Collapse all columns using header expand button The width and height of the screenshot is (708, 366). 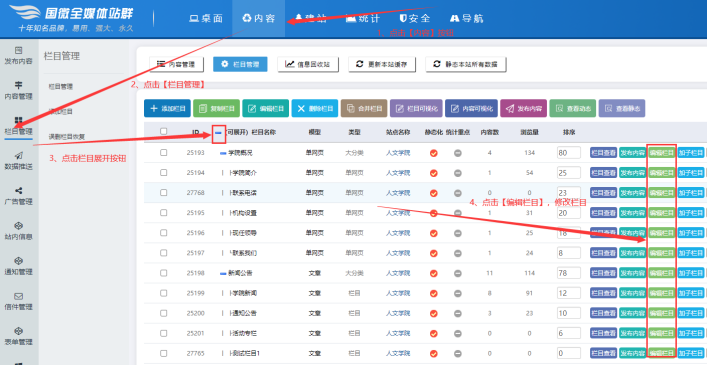(x=219, y=133)
